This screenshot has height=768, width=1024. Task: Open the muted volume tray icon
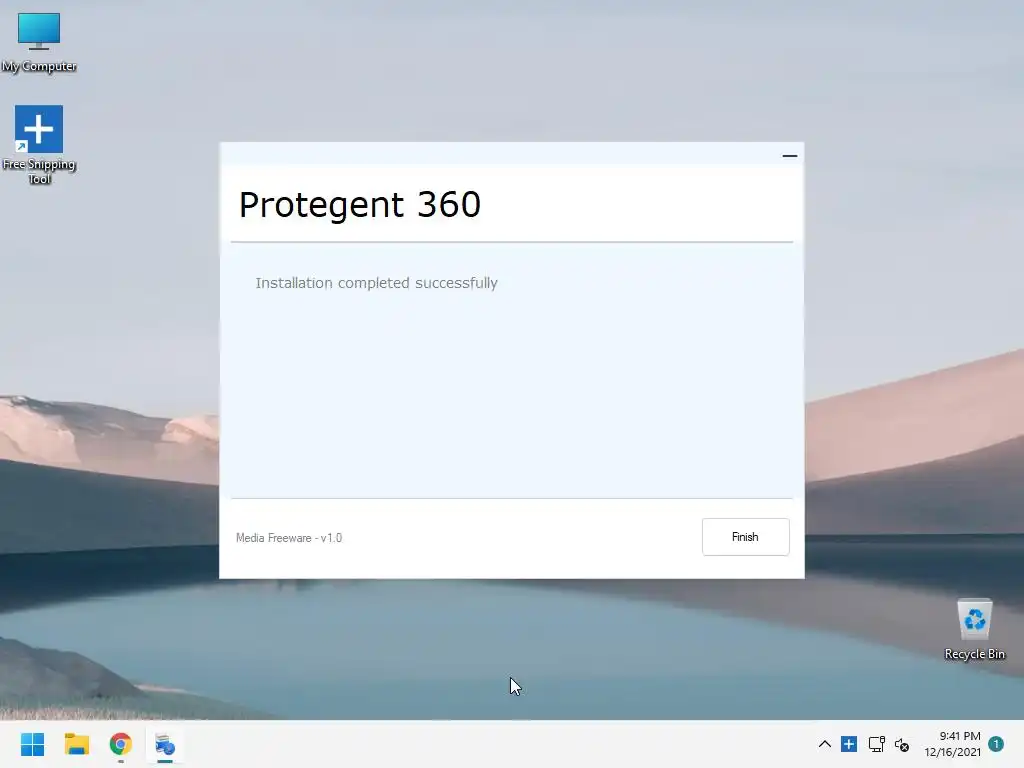coord(902,744)
